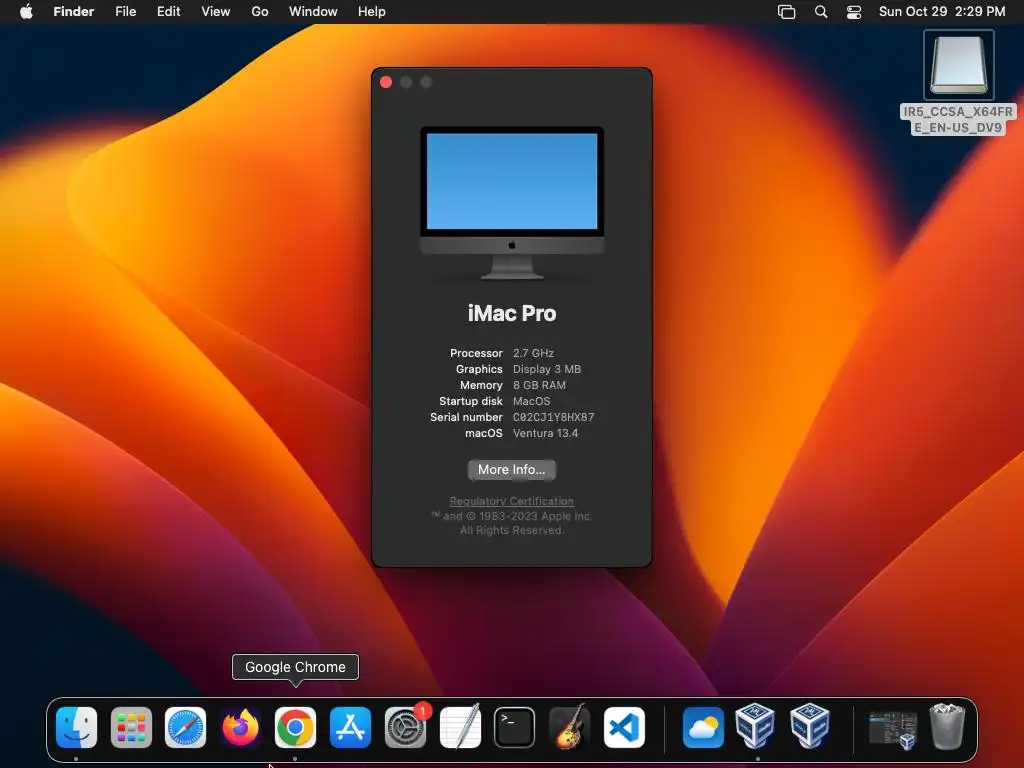Close the About This Mac window
Viewport: 1024px width, 768px height.
[386, 82]
